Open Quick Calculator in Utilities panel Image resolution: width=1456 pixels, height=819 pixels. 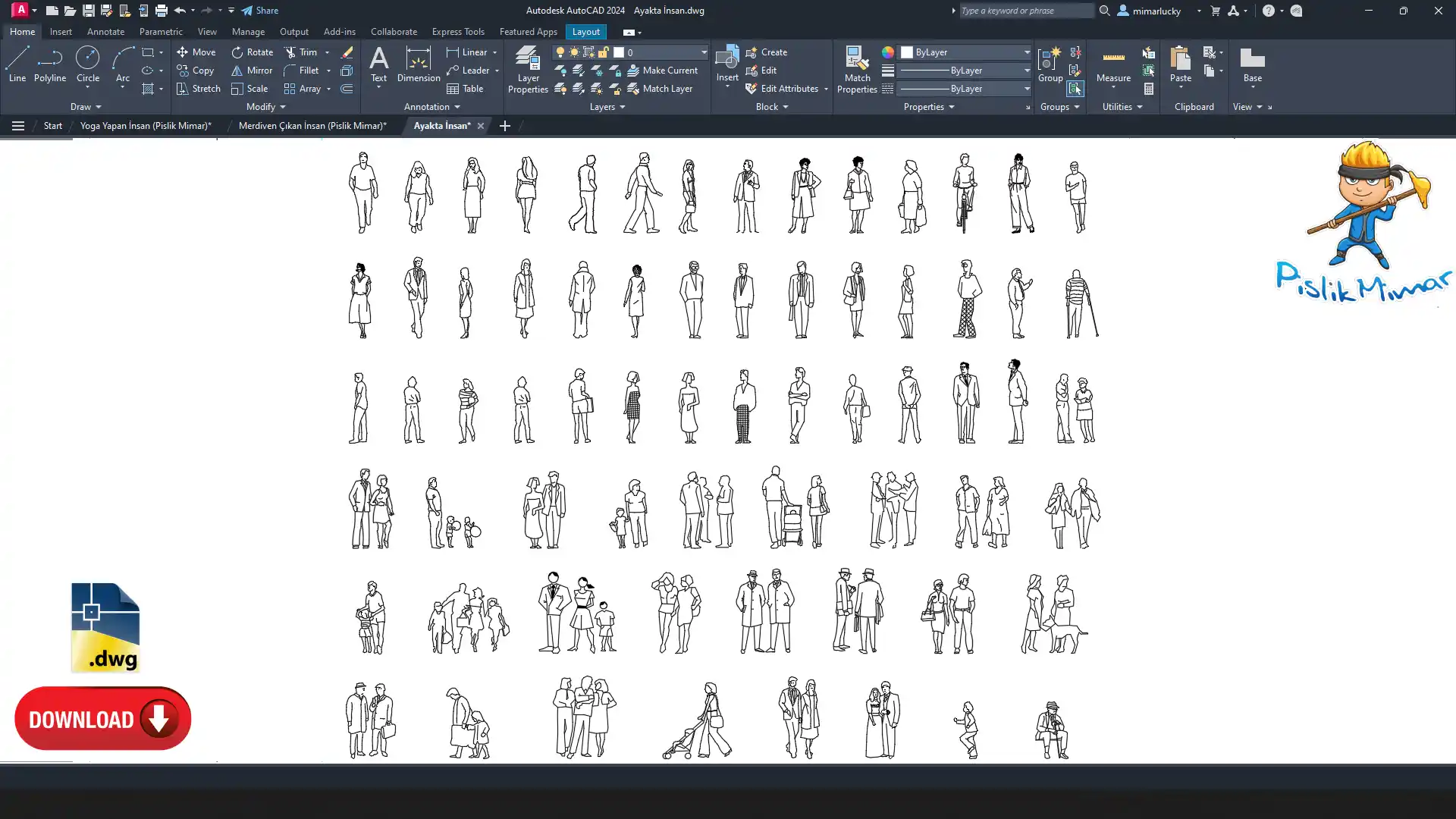pos(1149,89)
